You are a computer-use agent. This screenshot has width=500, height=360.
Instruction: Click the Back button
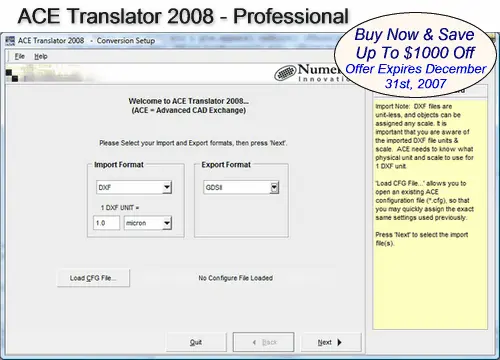pos(263,342)
